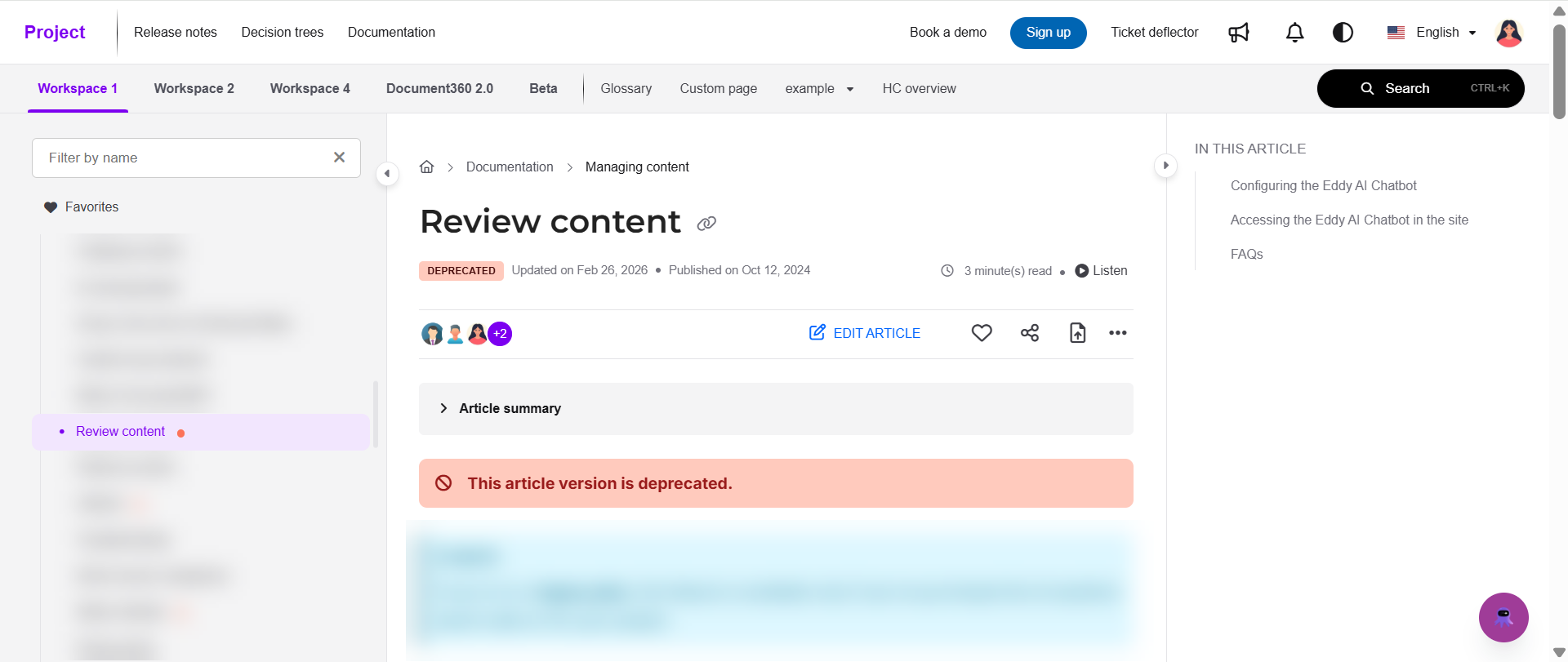Click the deprecated banner prohibition icon
This screenshot has width=1568, height=662.
[x=443, y=483]
